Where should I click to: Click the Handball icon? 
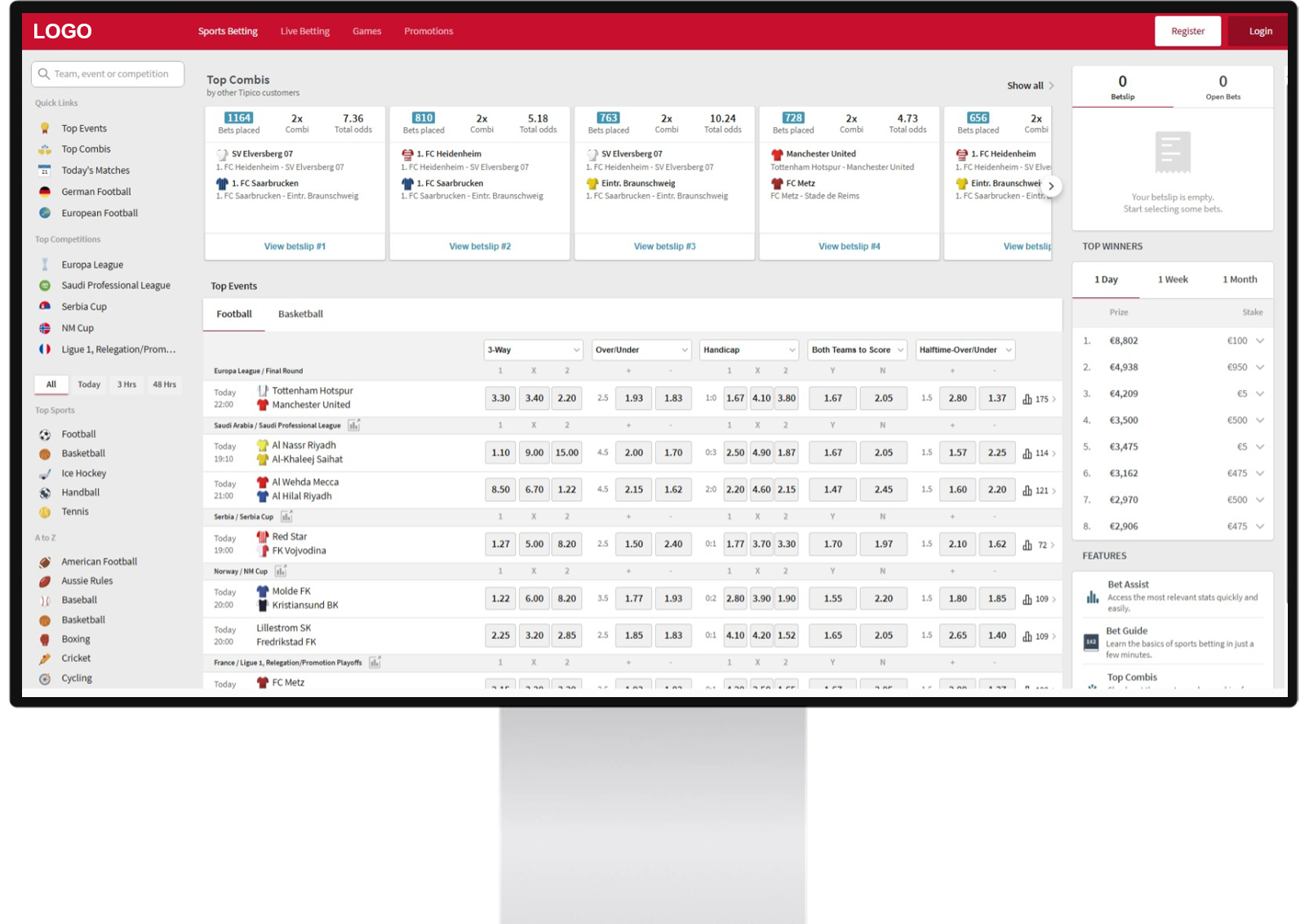pyautogui.click(x=45, y=493)
